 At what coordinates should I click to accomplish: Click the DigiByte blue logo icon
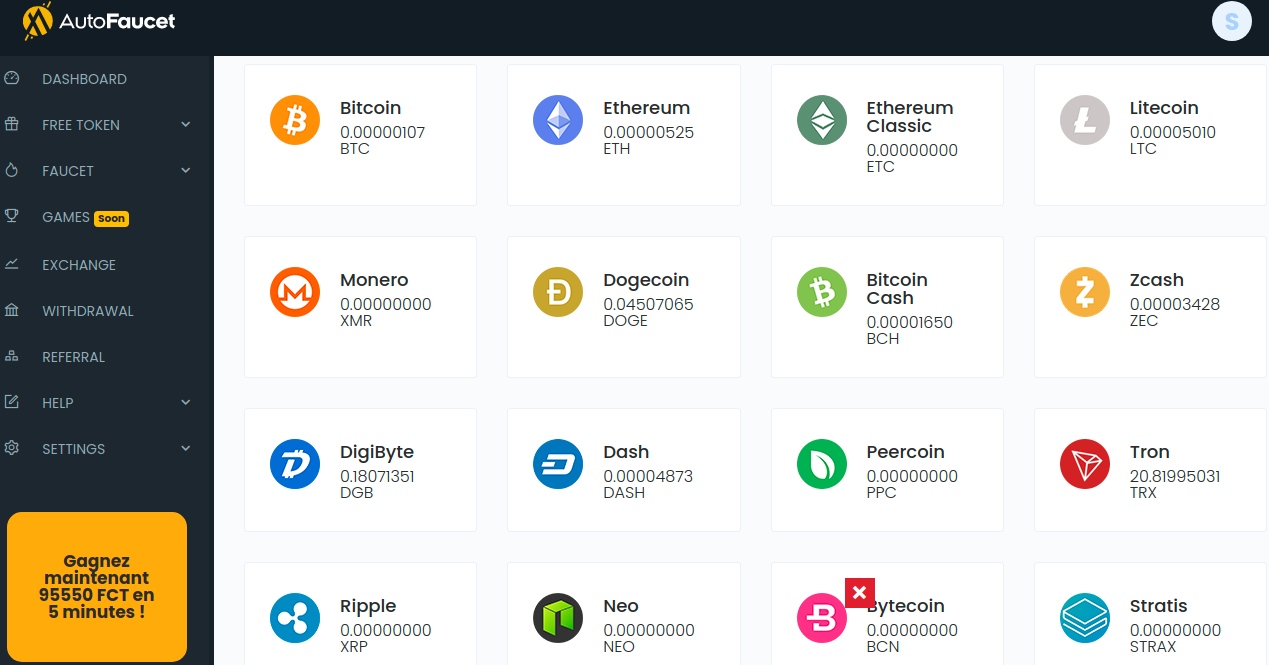(295, 465)
